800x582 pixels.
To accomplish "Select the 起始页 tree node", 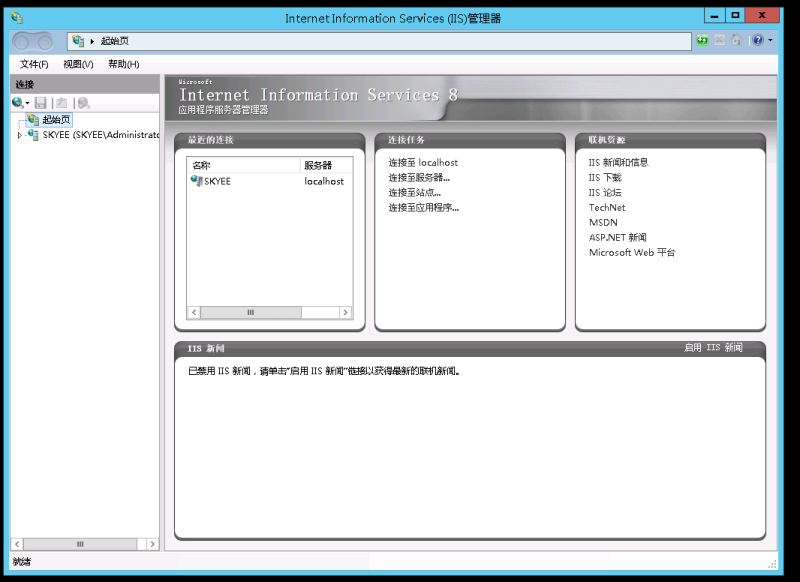I will (56, 120).
